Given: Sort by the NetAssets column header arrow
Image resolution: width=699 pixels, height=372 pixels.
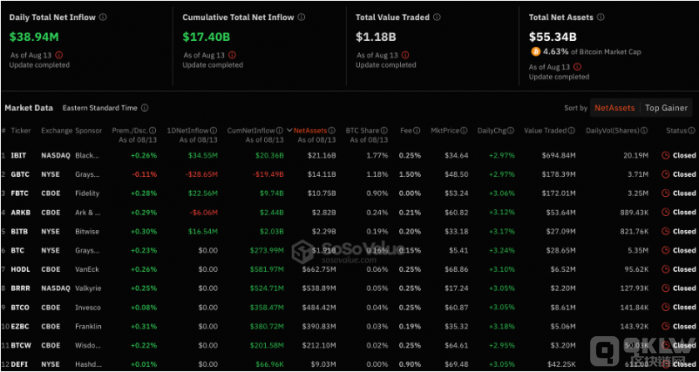Looking at the screenshot, I should click(x=289, y=131).
